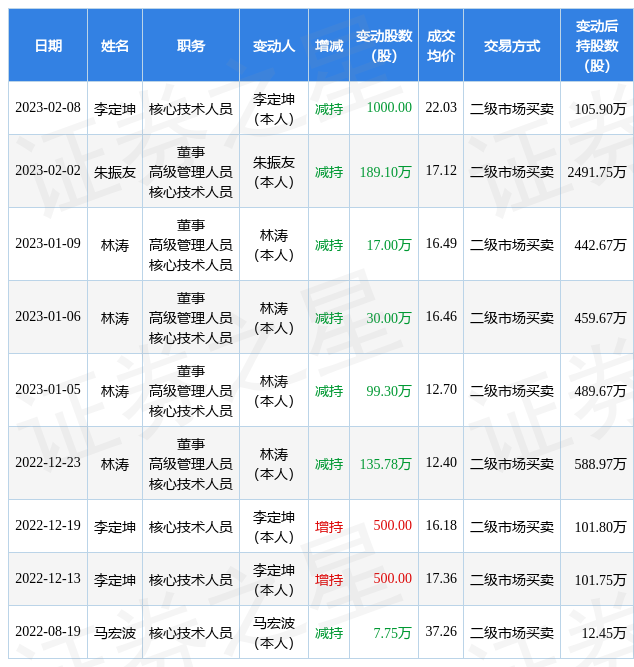The height and width of the screenshot is (667, 634).
Task: Click the 职务 column header
Action: click(191, 46)
